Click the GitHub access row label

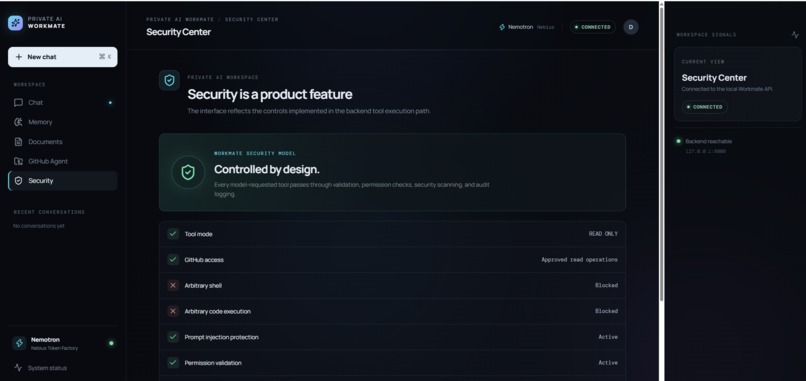pyautogui.click(x=204, y=260)
